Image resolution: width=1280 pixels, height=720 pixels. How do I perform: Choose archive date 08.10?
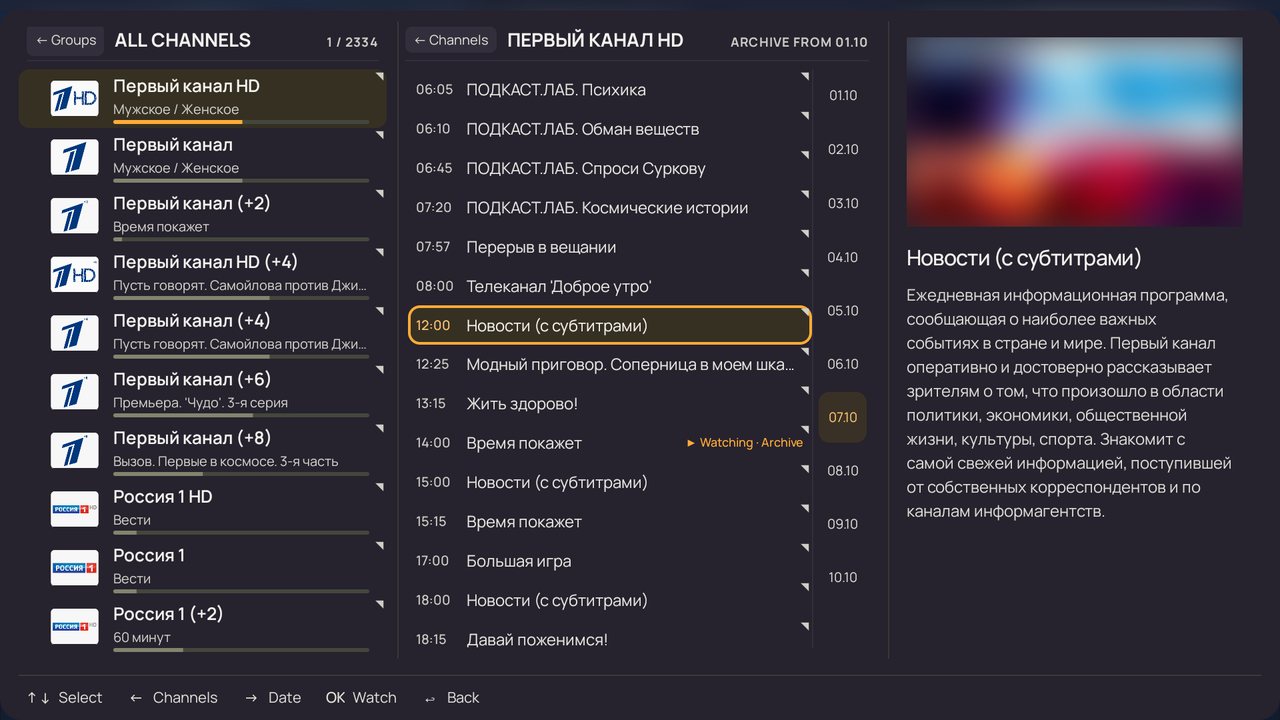pyautogui.click(x=843, y=471)
